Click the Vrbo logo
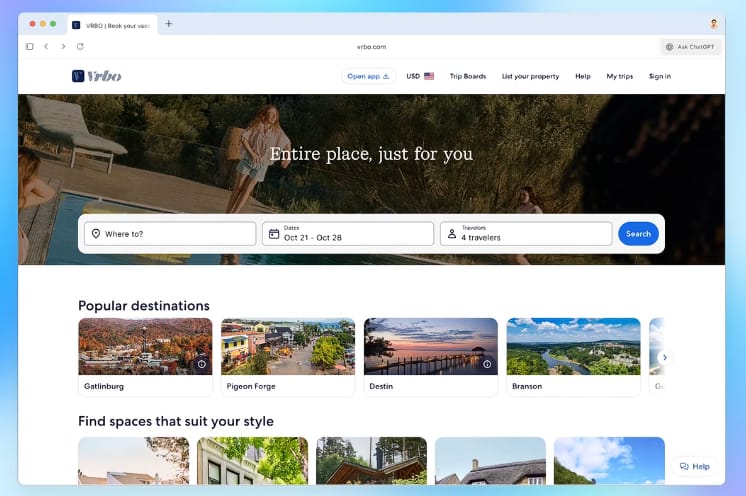Screen dimensions: 746x496 [x=97, y=76]
